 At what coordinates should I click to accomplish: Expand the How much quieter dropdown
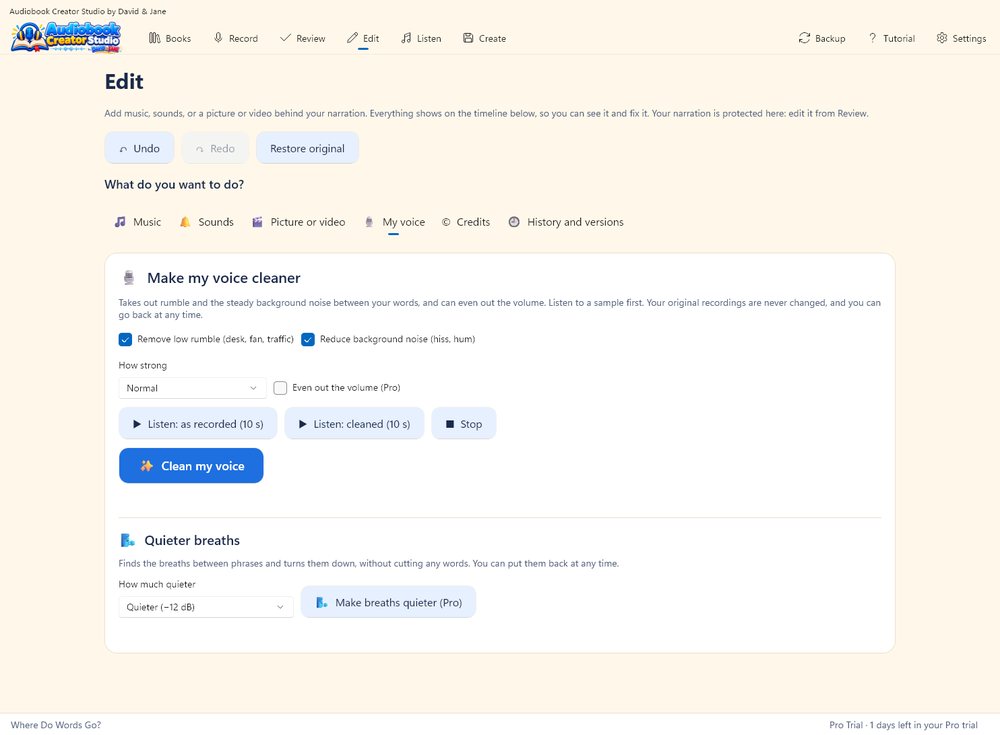pyautogui.click(x=206, y=607)
